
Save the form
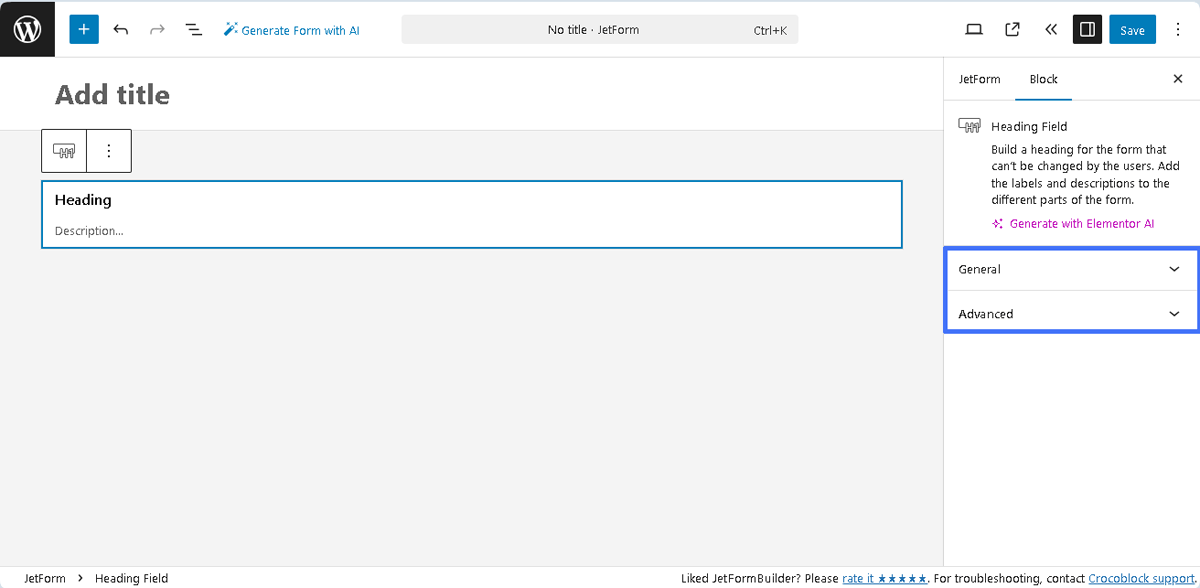click(1132, 30)
